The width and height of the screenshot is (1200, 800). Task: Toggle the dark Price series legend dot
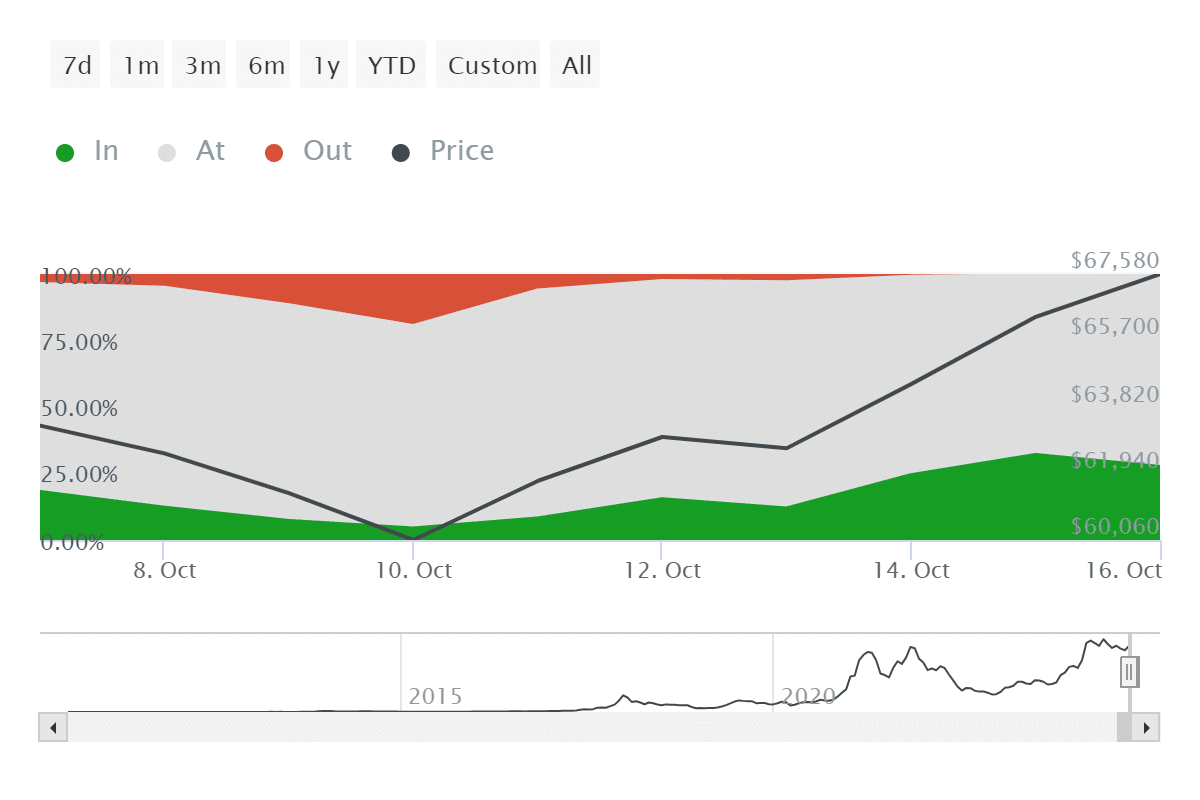coord(400,153)
